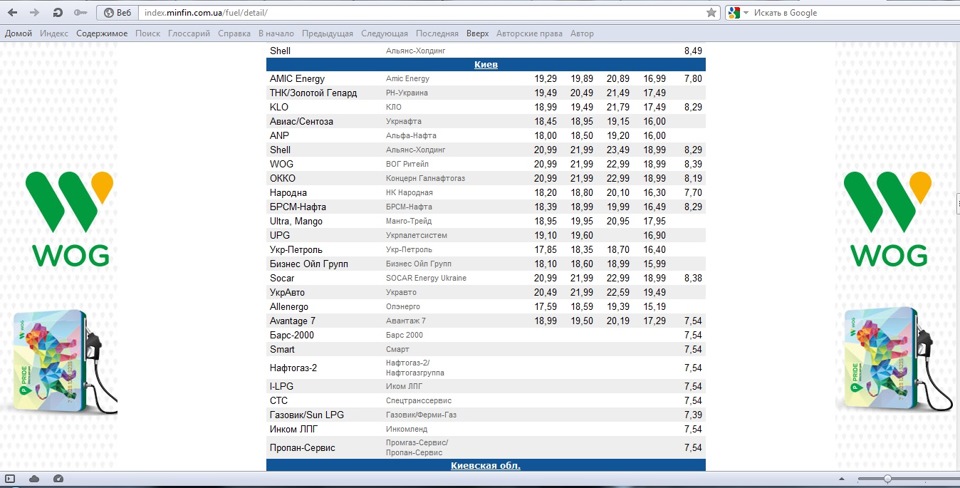Select the Барс-2000 station name

tap(291, 336)
